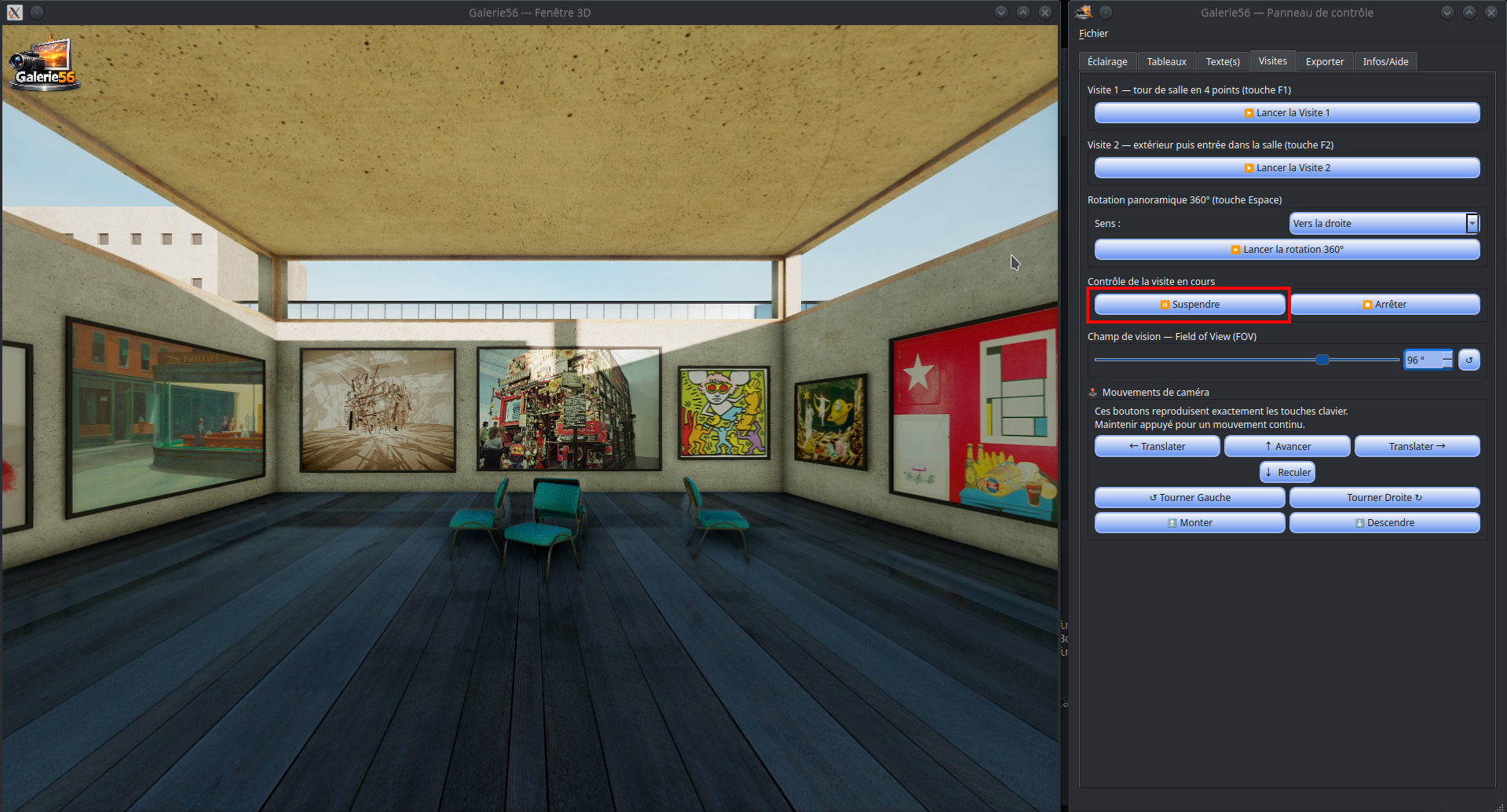Viewport: 1507px width, 812px height.
Task: Switch to the Exporter tab
Action: [1325, 61]
